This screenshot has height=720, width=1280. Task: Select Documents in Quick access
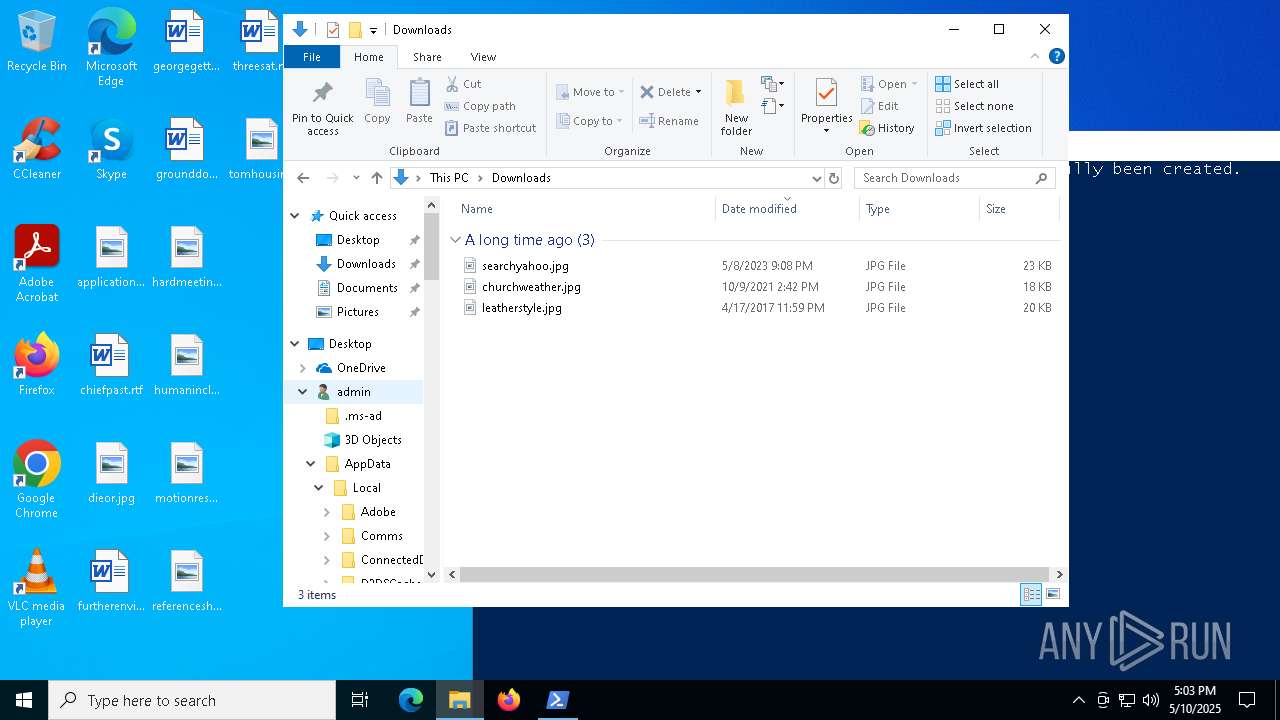[x=366, y=288]
